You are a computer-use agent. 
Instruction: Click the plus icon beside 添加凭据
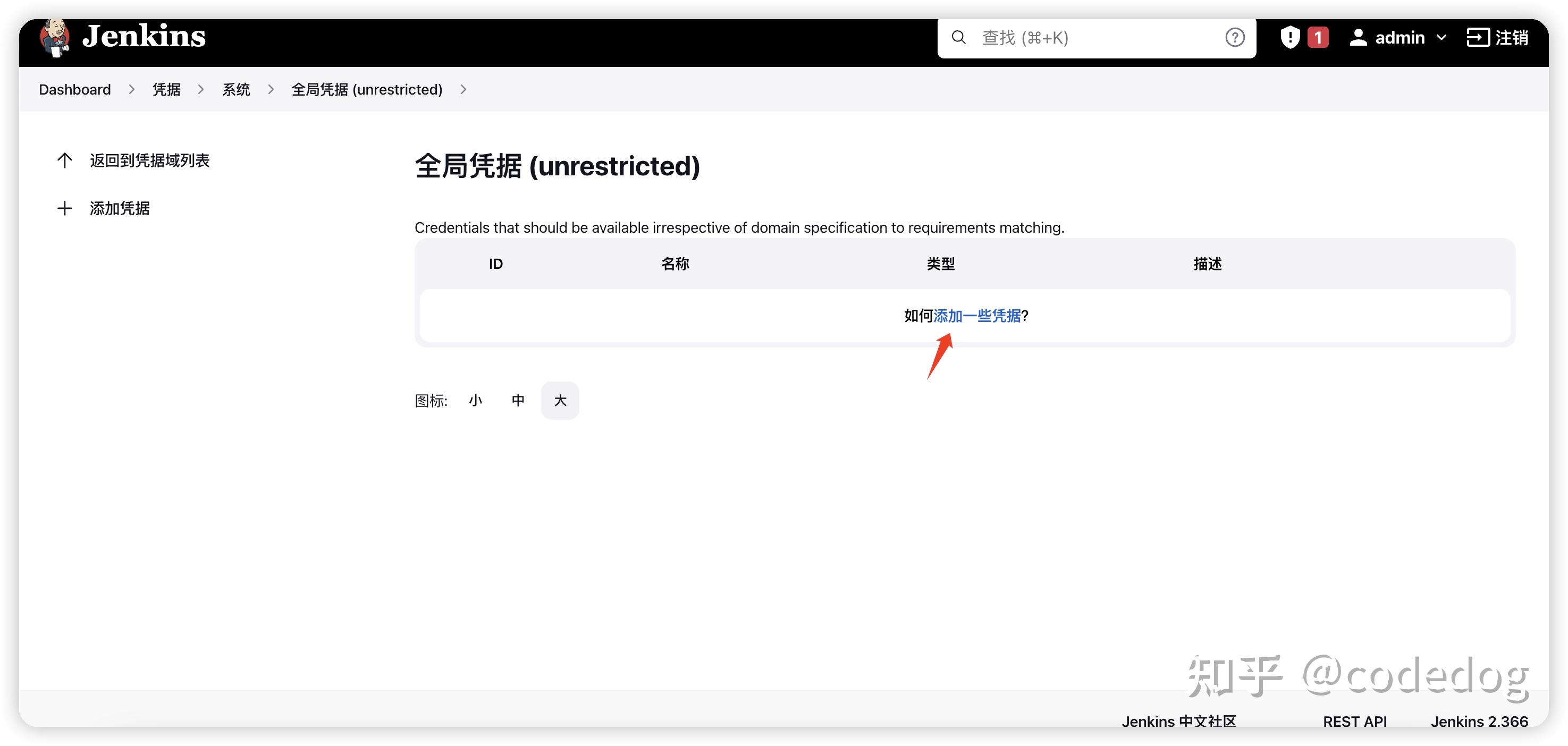click(64, 209)
